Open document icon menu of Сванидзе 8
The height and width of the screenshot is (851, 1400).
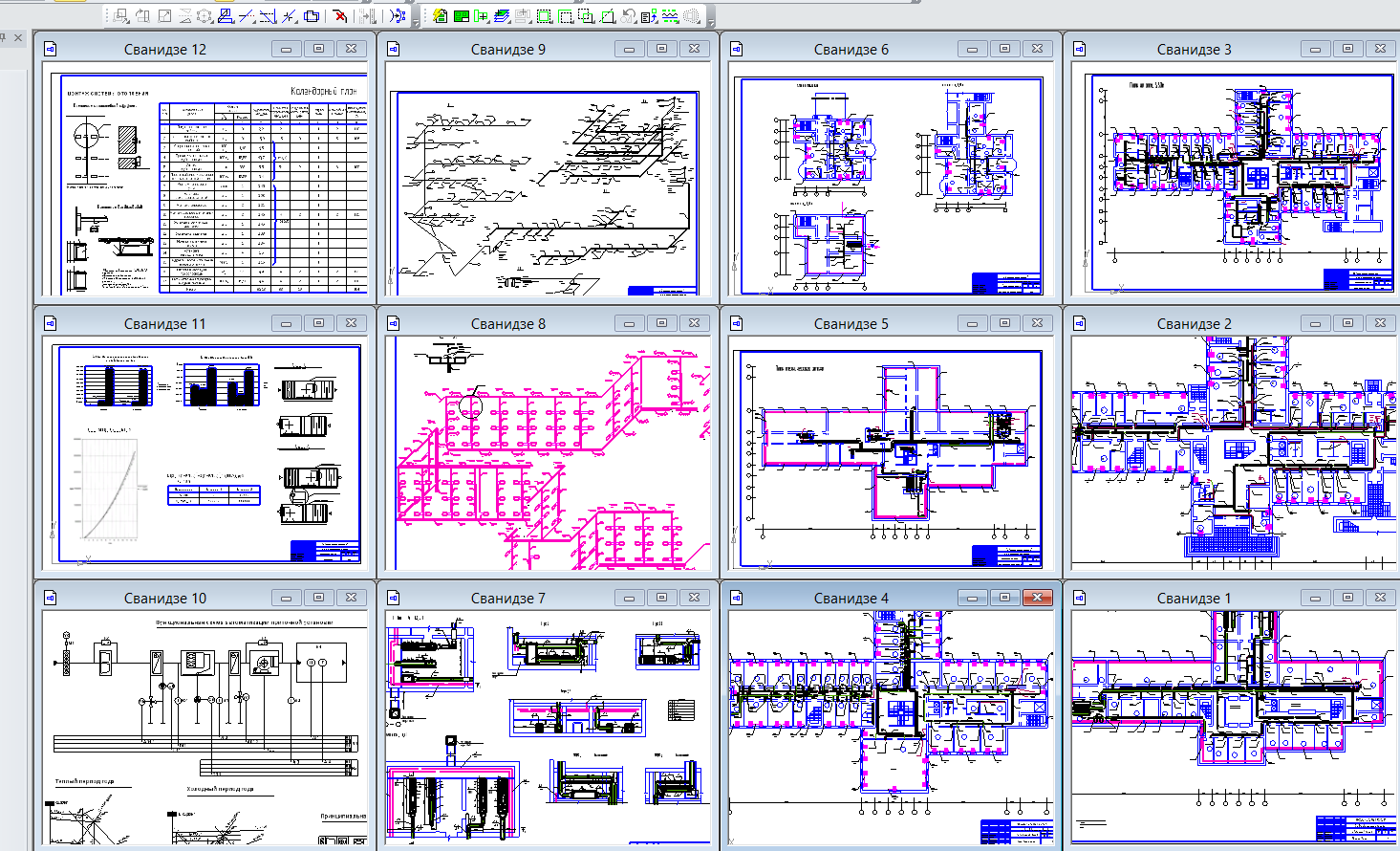pyautogui.click(x=394, y=323)
